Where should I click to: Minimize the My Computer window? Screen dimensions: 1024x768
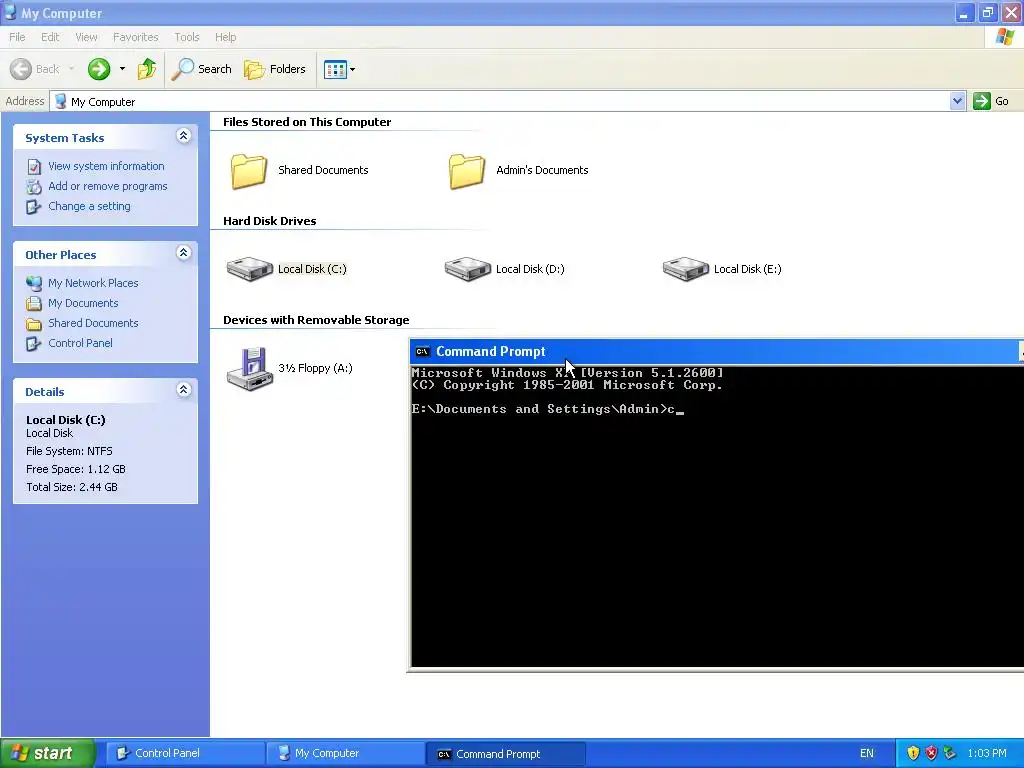tap(965, 12)
